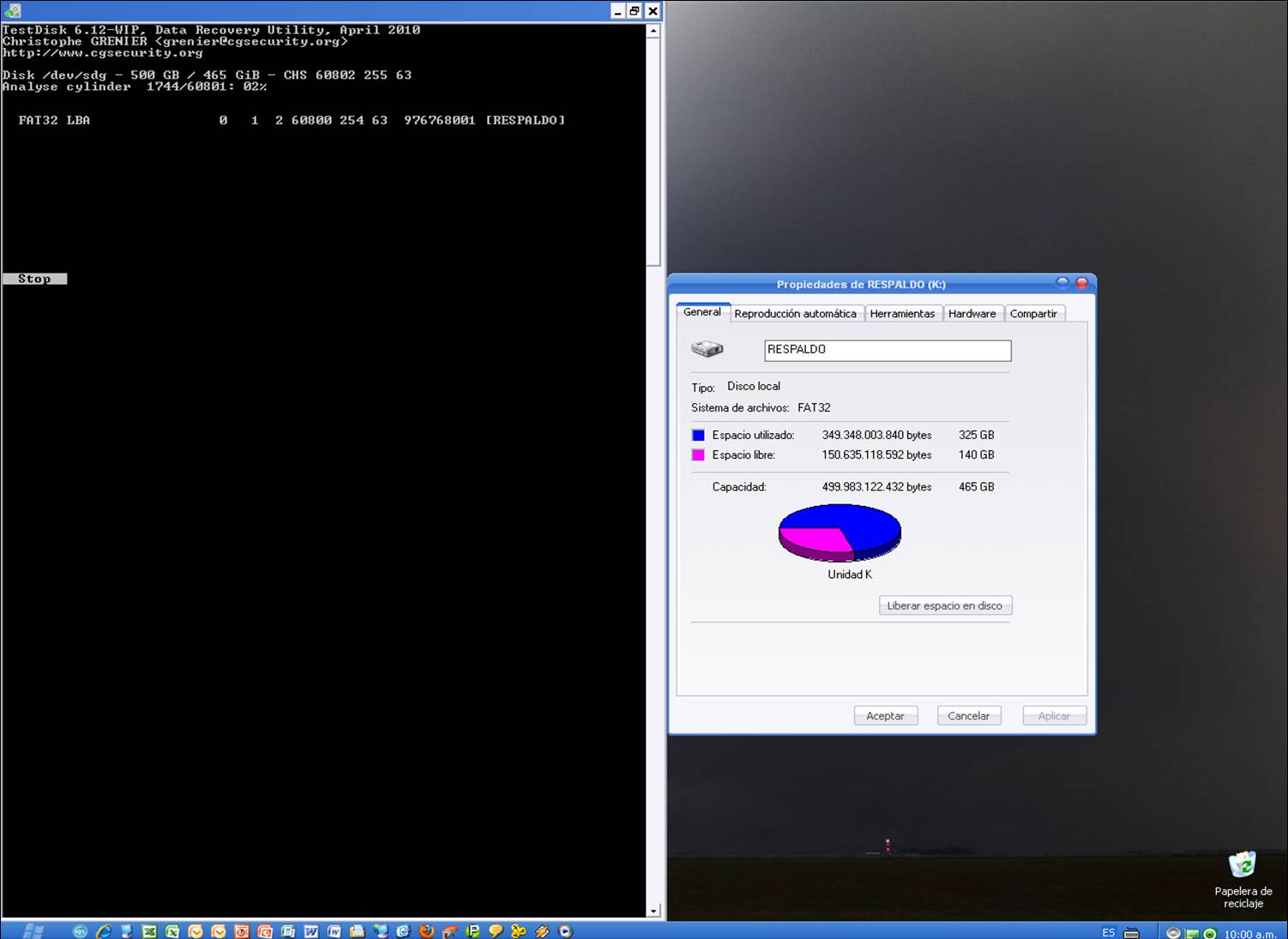1288x939 pixels.
Task: Open the Recycle Bin (Papelera de reciclaje)
Action: click(1243, 867)
